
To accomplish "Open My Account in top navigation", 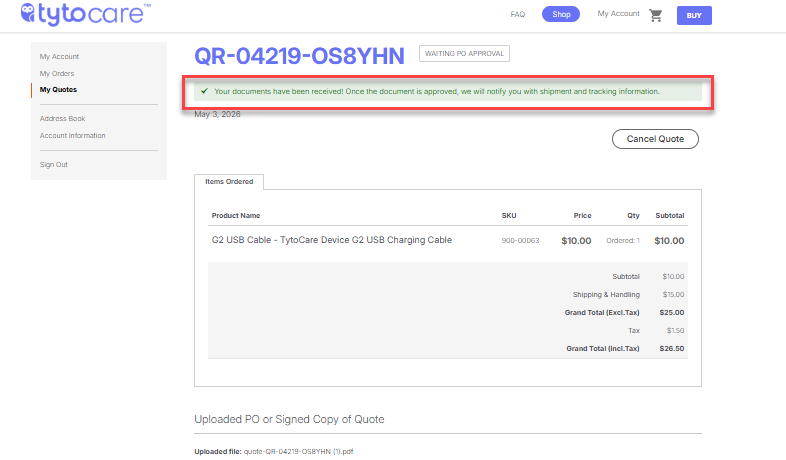I will pyautogui.click(x=619, y=14).
